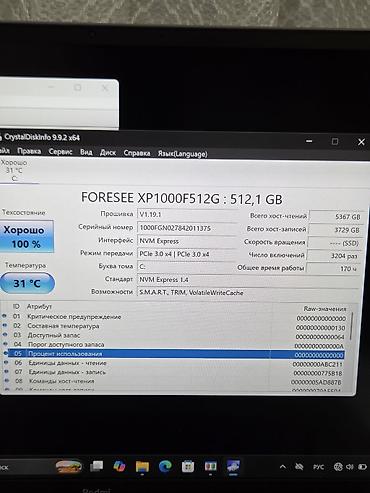Select the Команды хост-чтения row
The image size is (370, 493).
point(173,381)
